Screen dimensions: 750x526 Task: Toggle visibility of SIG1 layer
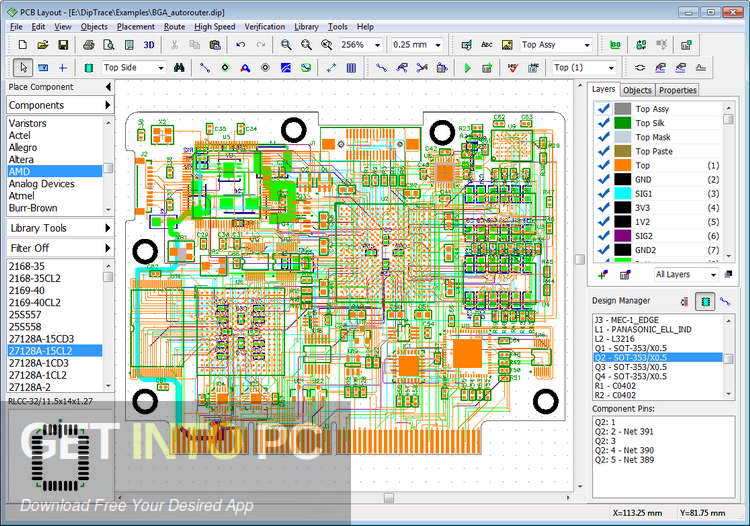[x=604, y=194]
